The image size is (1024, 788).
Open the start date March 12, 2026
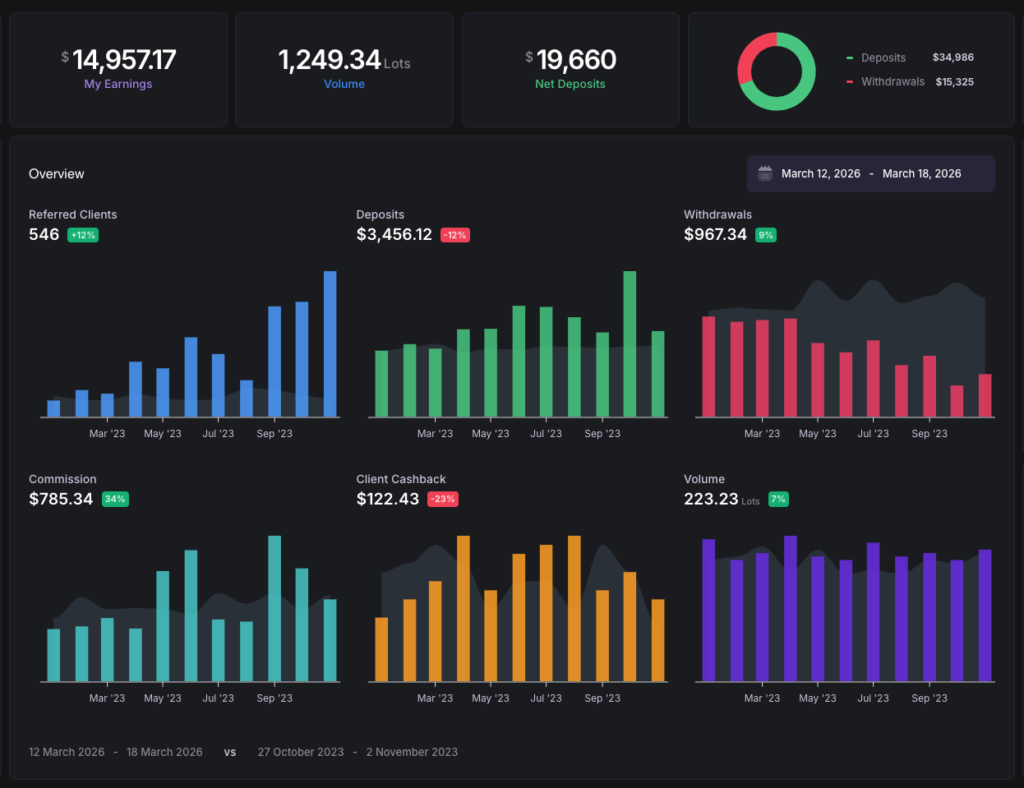pyautogui.click(x=820, y=174)
